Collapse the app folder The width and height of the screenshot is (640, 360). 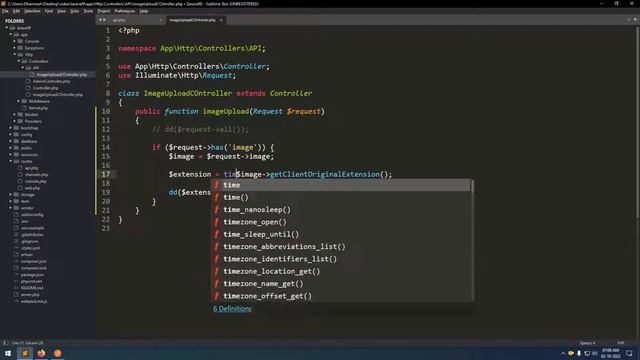coord(11,35)
